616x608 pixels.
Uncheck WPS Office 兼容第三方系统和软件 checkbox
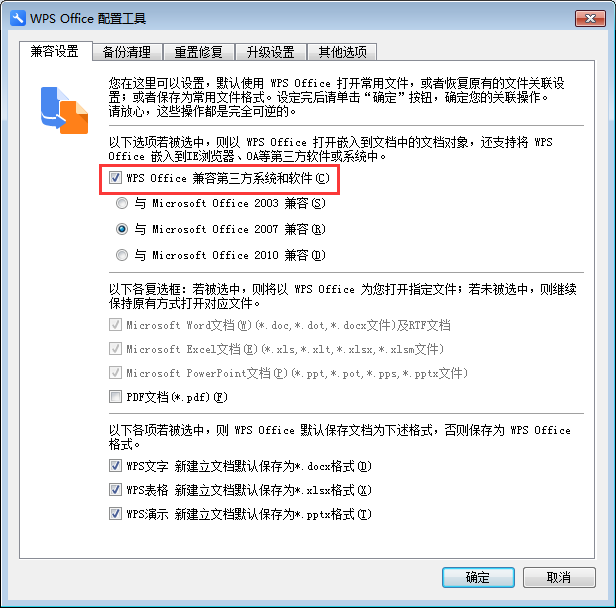click(115, 178)
